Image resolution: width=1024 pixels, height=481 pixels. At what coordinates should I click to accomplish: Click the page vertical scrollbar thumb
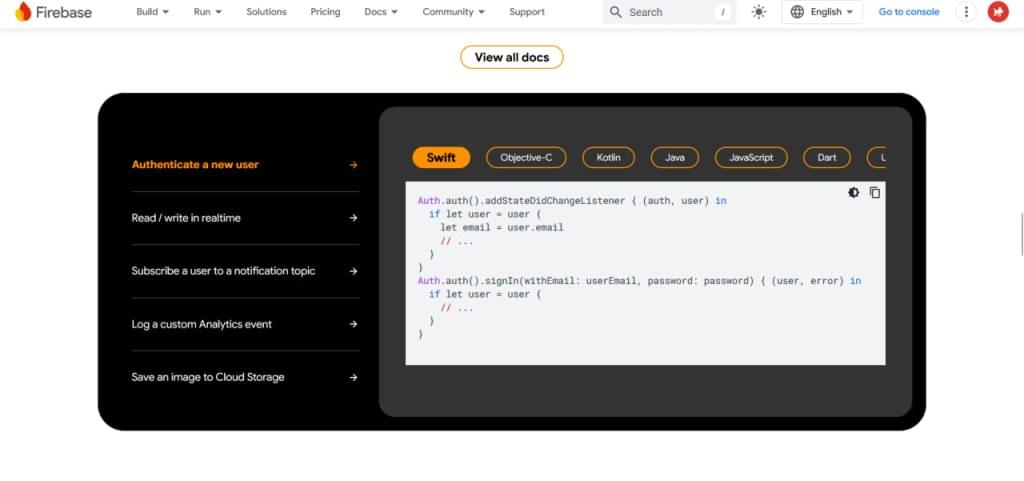(x=1021, y=234)
